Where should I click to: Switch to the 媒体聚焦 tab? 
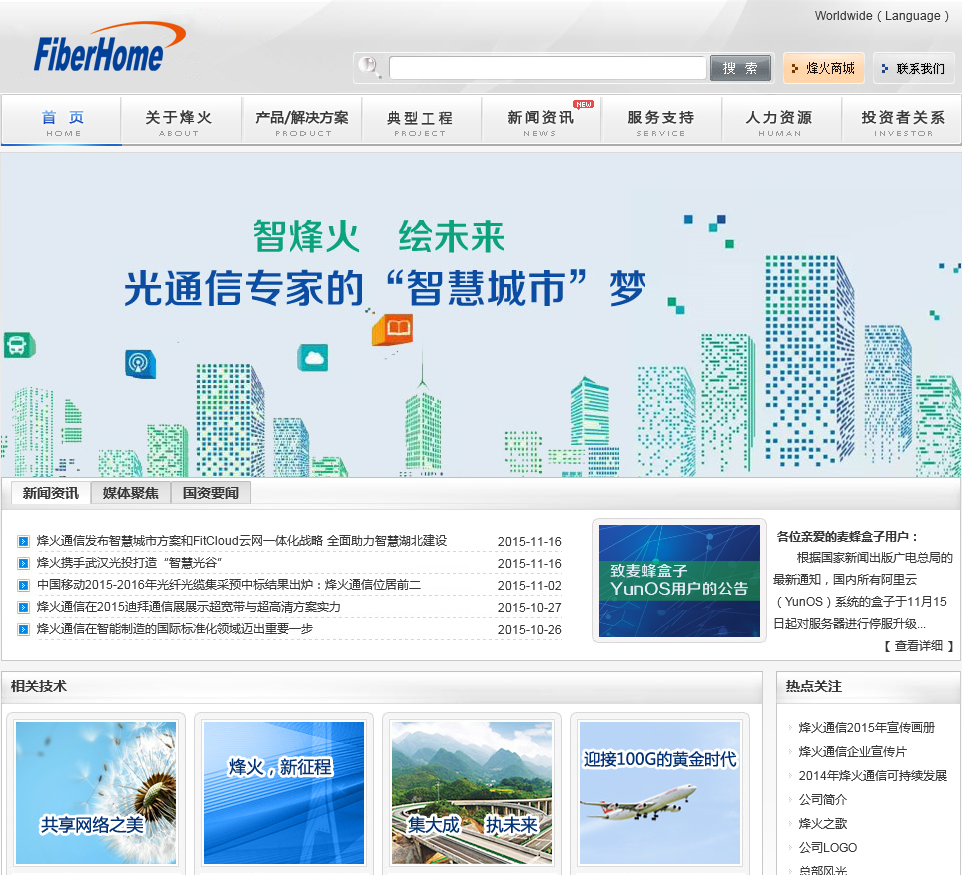[x=131, y=493]
